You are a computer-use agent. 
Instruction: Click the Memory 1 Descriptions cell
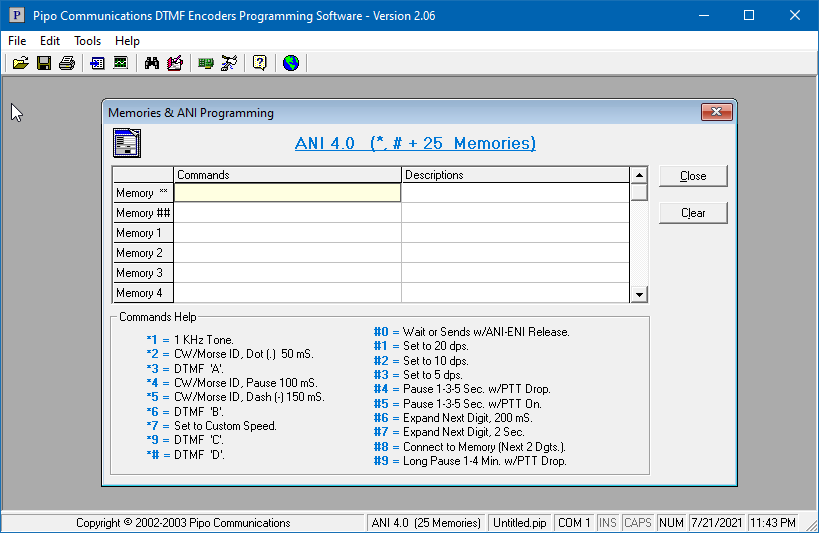[x=515, y=233]
